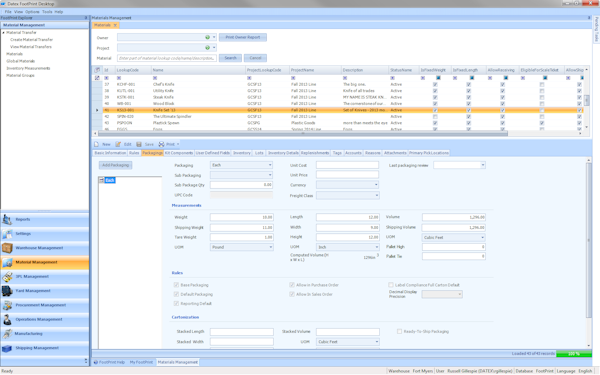Click the green Project lookup icon
The image size is (600, 375).
pos(207,48)
